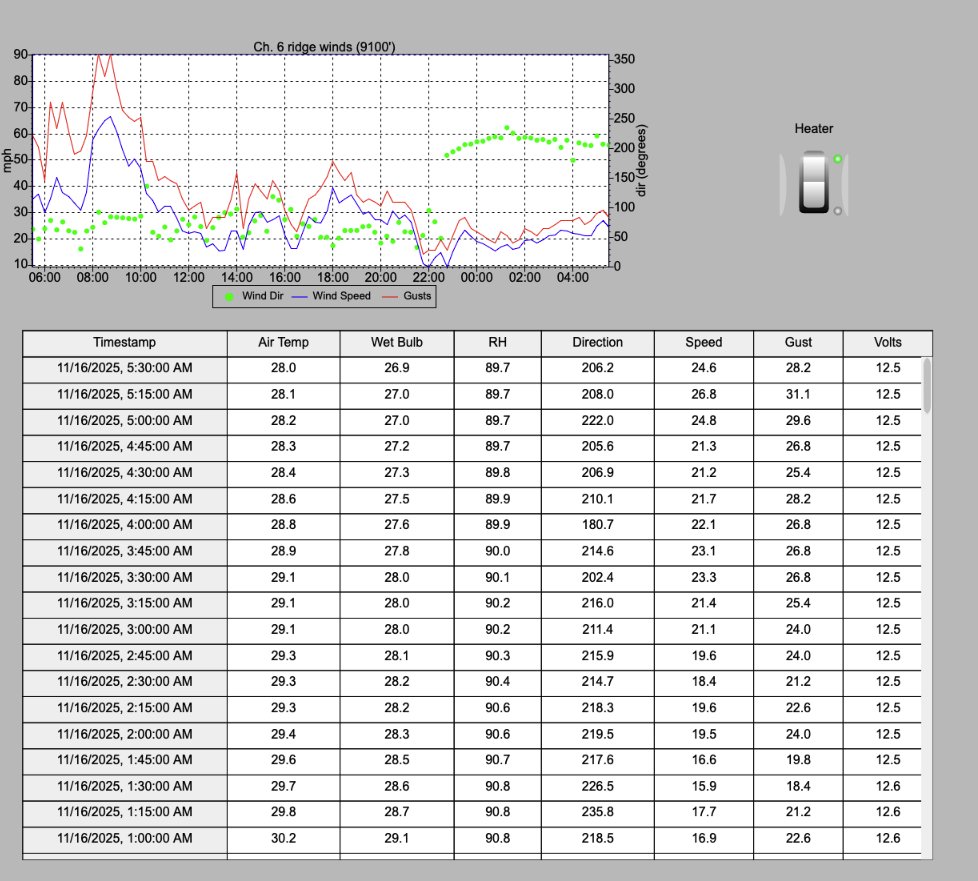Click the RH column header
978x881 pixels.
(498, 343)
